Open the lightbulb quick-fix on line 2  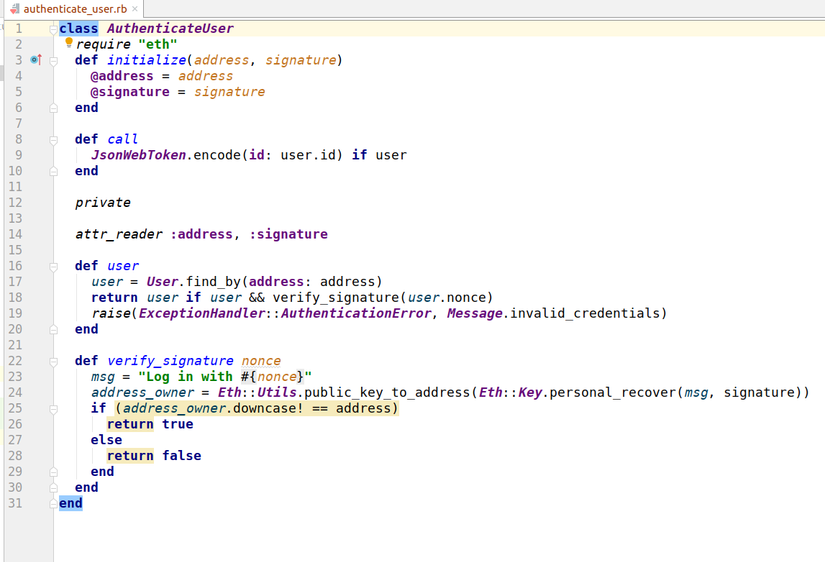click(69, 43)
